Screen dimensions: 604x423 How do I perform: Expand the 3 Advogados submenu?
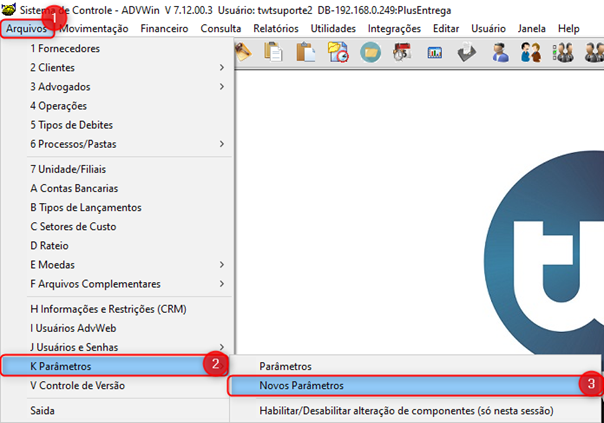pyautogui.click(x=117, y=87)
